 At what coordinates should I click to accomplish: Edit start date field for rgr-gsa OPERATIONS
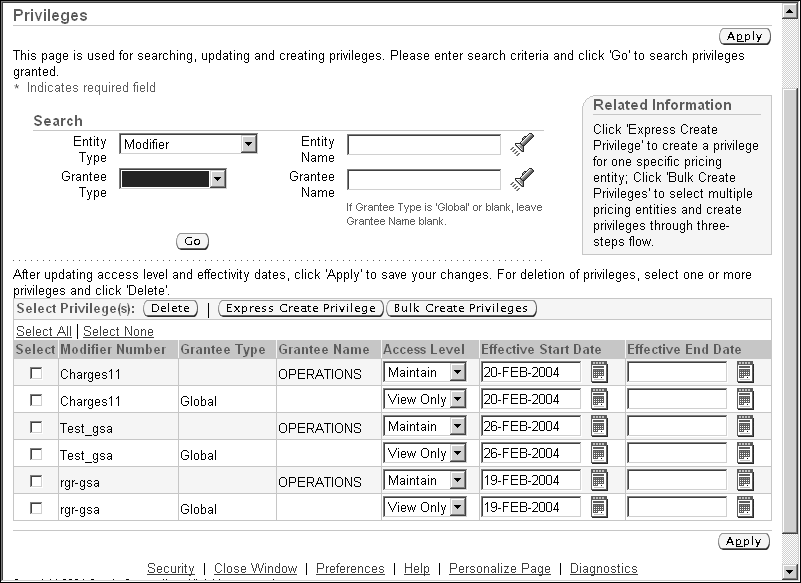pyautogui.click(x=531, y=480)
